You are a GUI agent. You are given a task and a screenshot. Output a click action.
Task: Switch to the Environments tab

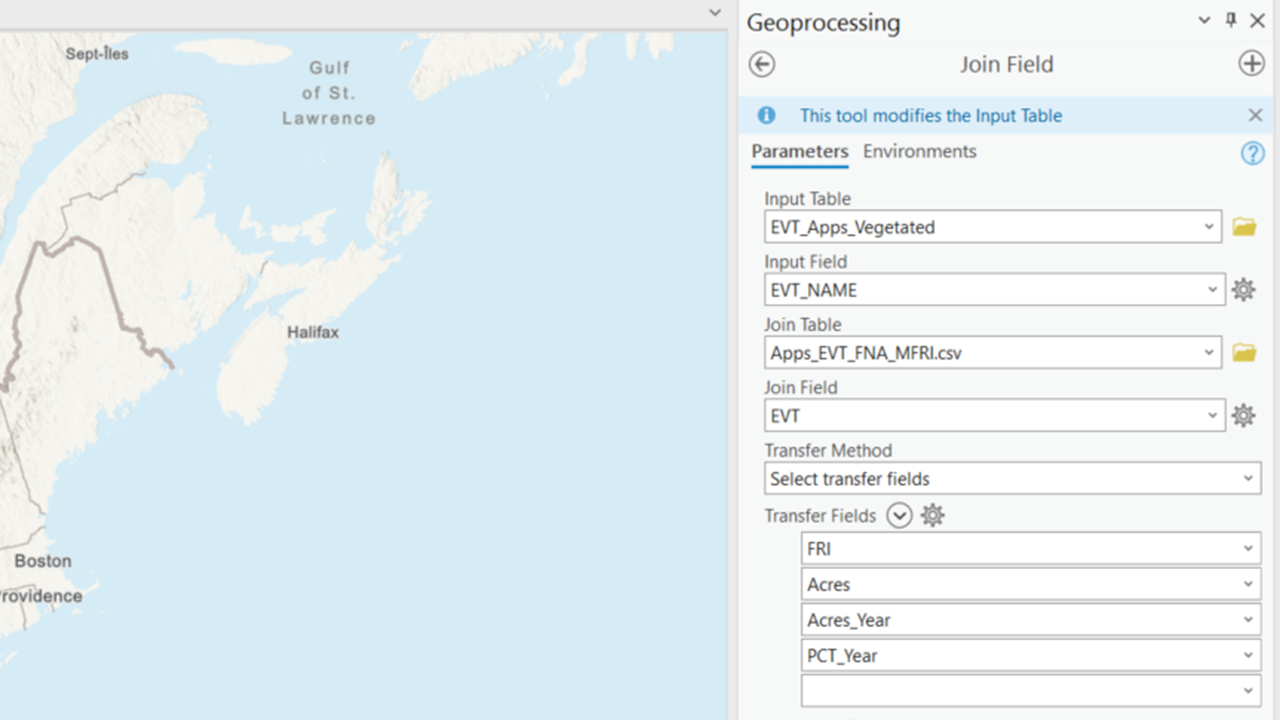pyautogui.click(x=919, y=151)
